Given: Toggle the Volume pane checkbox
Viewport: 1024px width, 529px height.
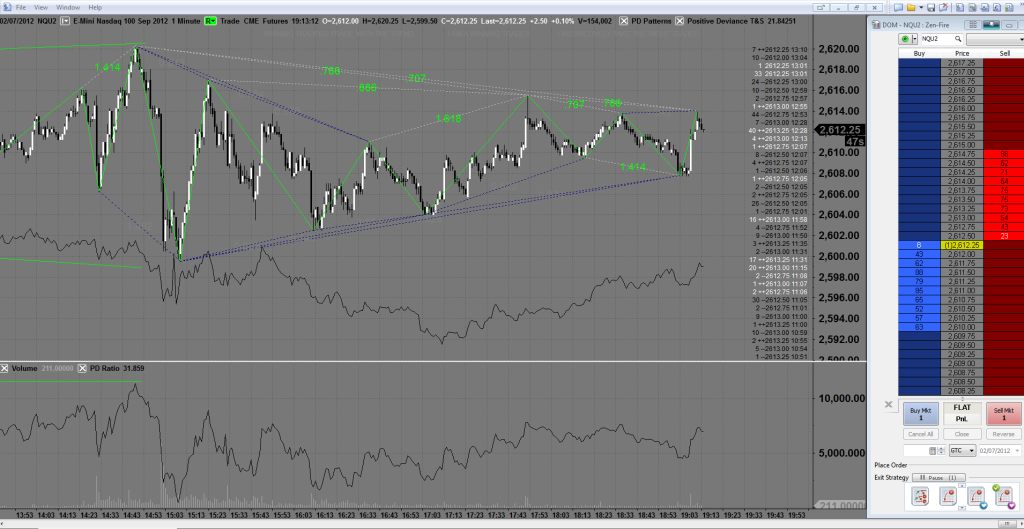Looking at the screenshot, I should 6,369.
